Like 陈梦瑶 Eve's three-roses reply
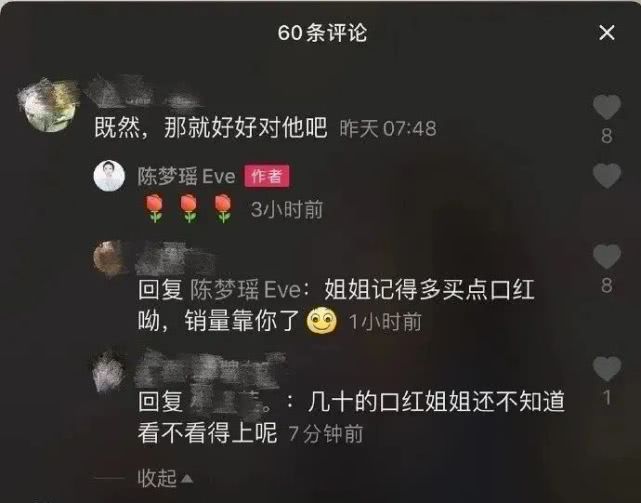 (607, 175)
